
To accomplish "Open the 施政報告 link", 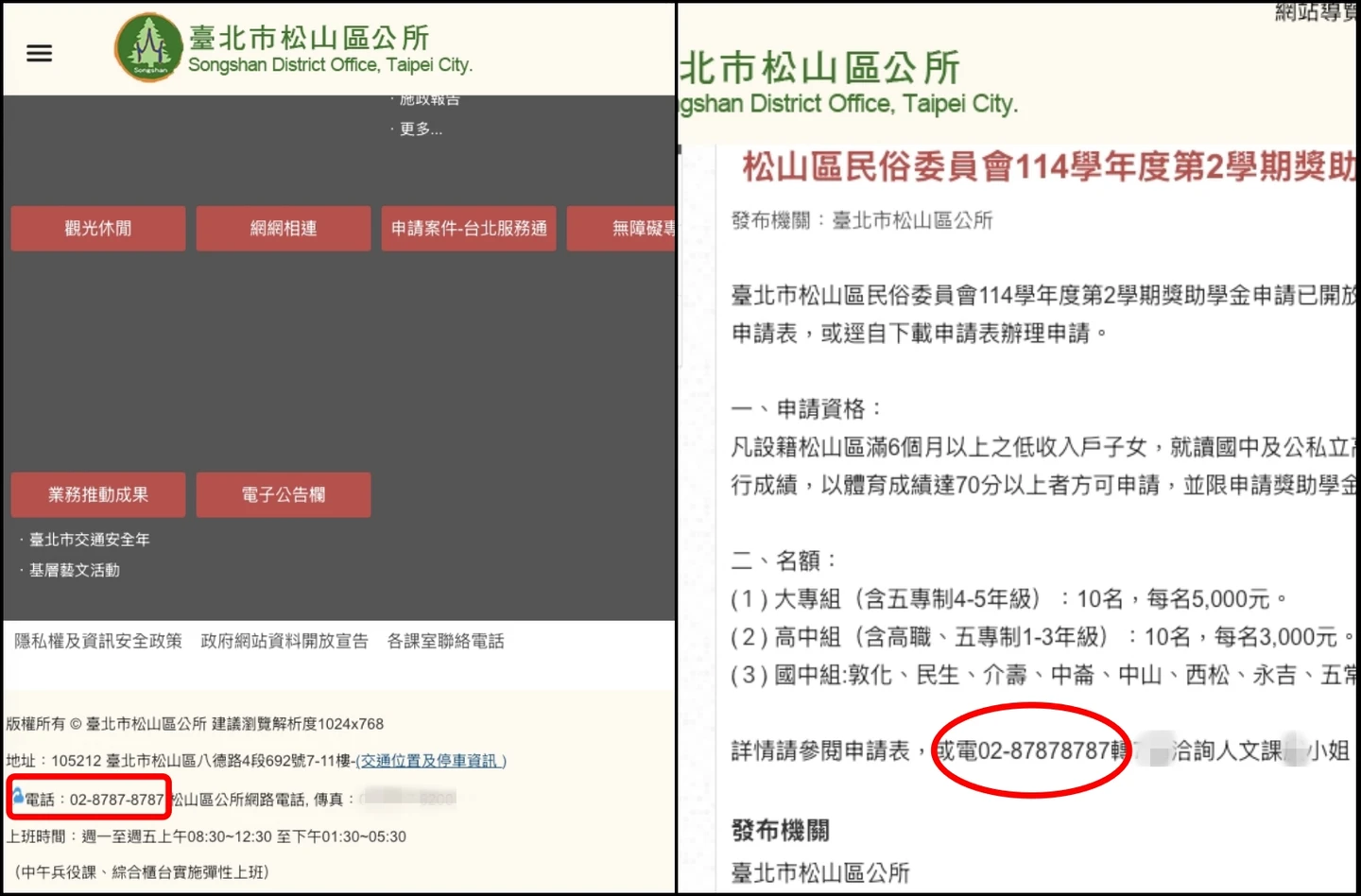I will pos(429,100).
